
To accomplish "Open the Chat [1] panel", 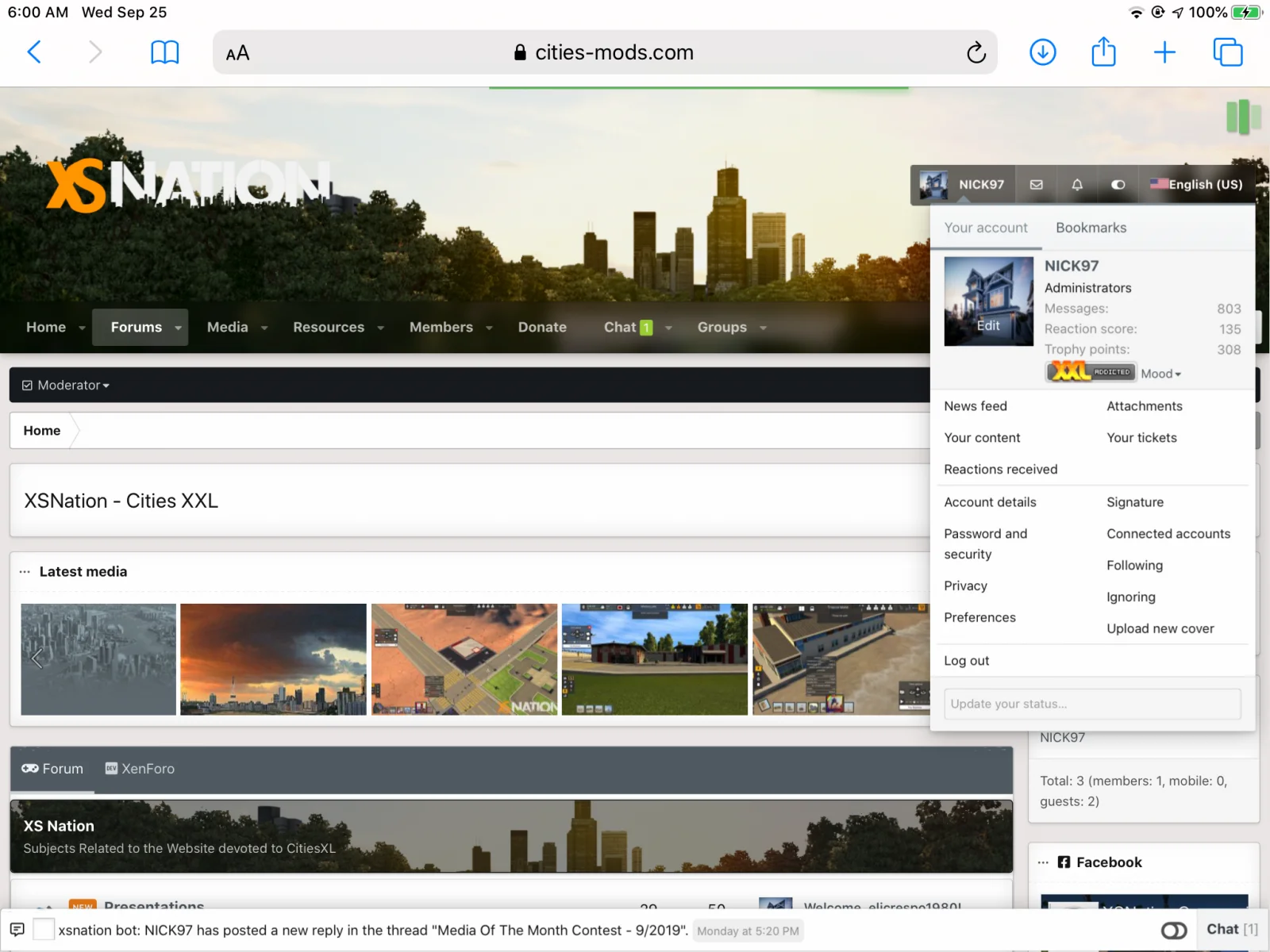I will pyautogui.click(x=1232, y=930).
